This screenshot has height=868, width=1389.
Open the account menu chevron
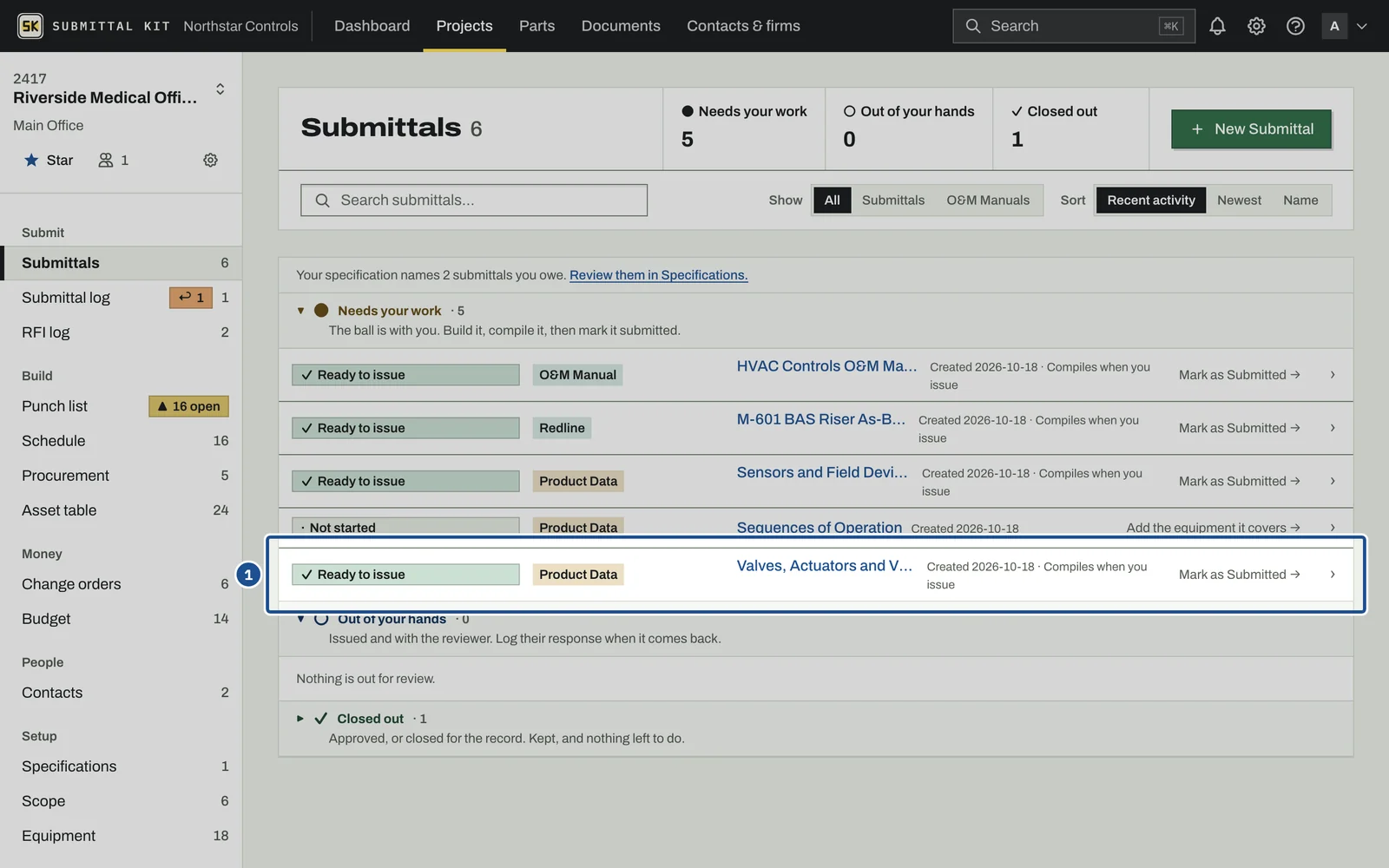1362,26
